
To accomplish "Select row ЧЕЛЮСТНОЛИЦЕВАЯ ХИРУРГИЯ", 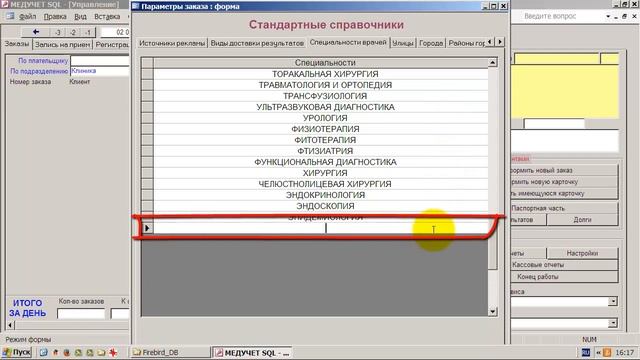I will pyautogui.click(x=320, y=184).
